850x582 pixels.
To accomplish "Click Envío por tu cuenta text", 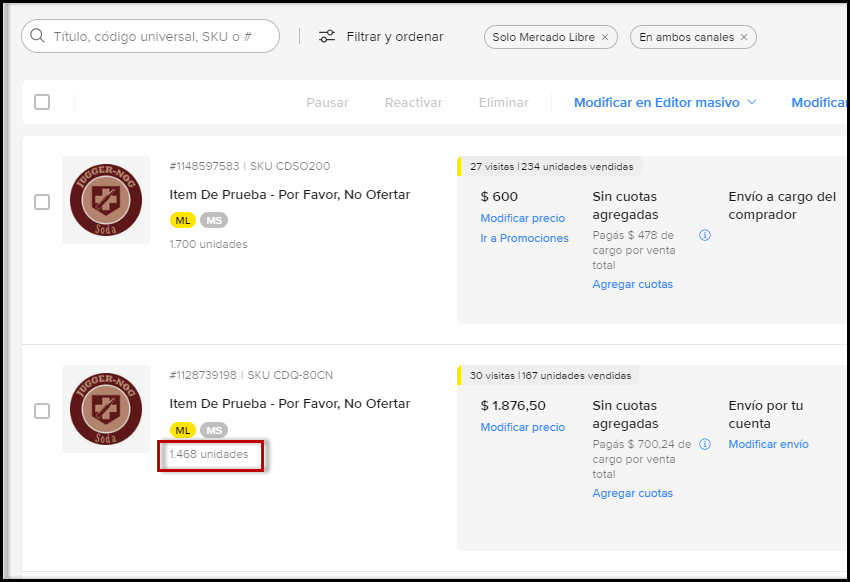I will pyautogui.click(x=765, y=415).
